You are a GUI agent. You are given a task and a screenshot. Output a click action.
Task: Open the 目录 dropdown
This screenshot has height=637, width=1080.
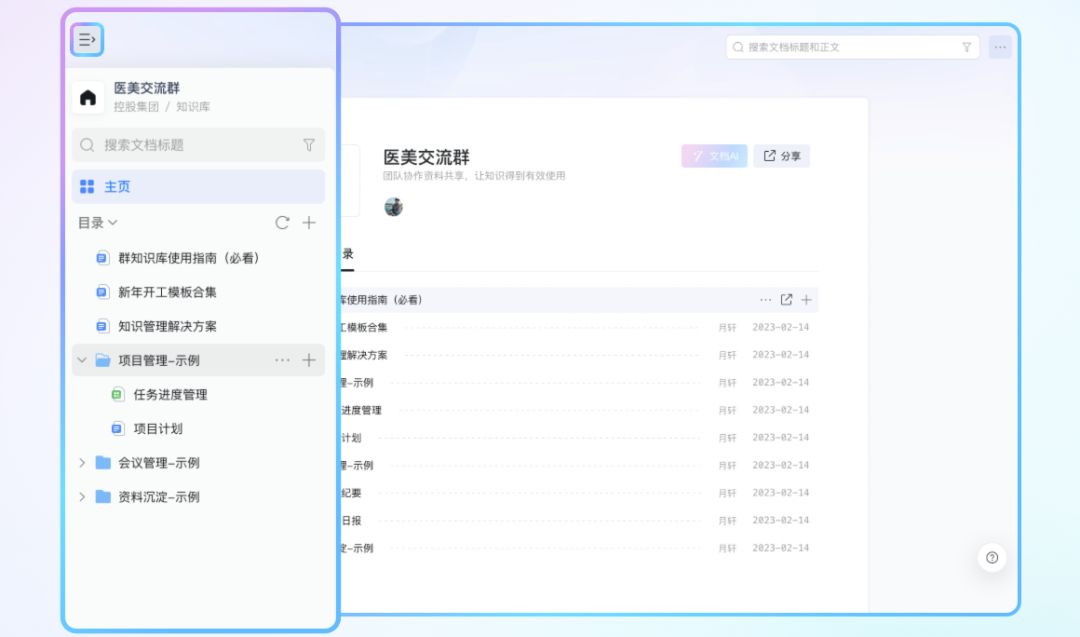coord(98,223)
